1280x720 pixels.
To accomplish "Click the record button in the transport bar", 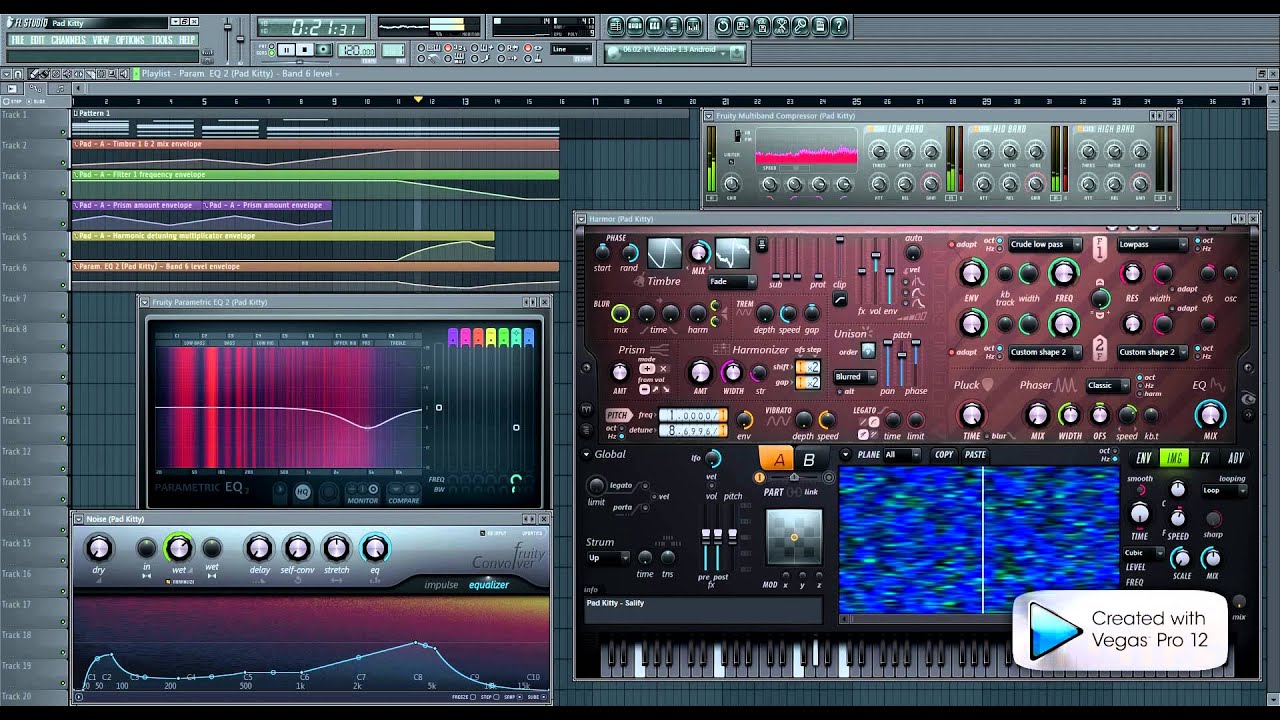I will pyautogui.click(x=324, y=49).
